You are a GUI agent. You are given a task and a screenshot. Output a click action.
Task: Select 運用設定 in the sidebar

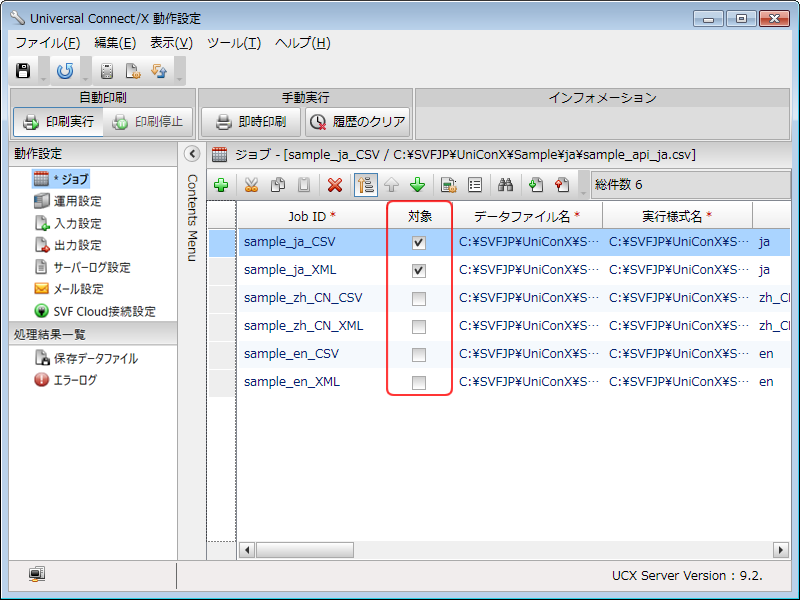pyautogui.click(x=67, y=201)
